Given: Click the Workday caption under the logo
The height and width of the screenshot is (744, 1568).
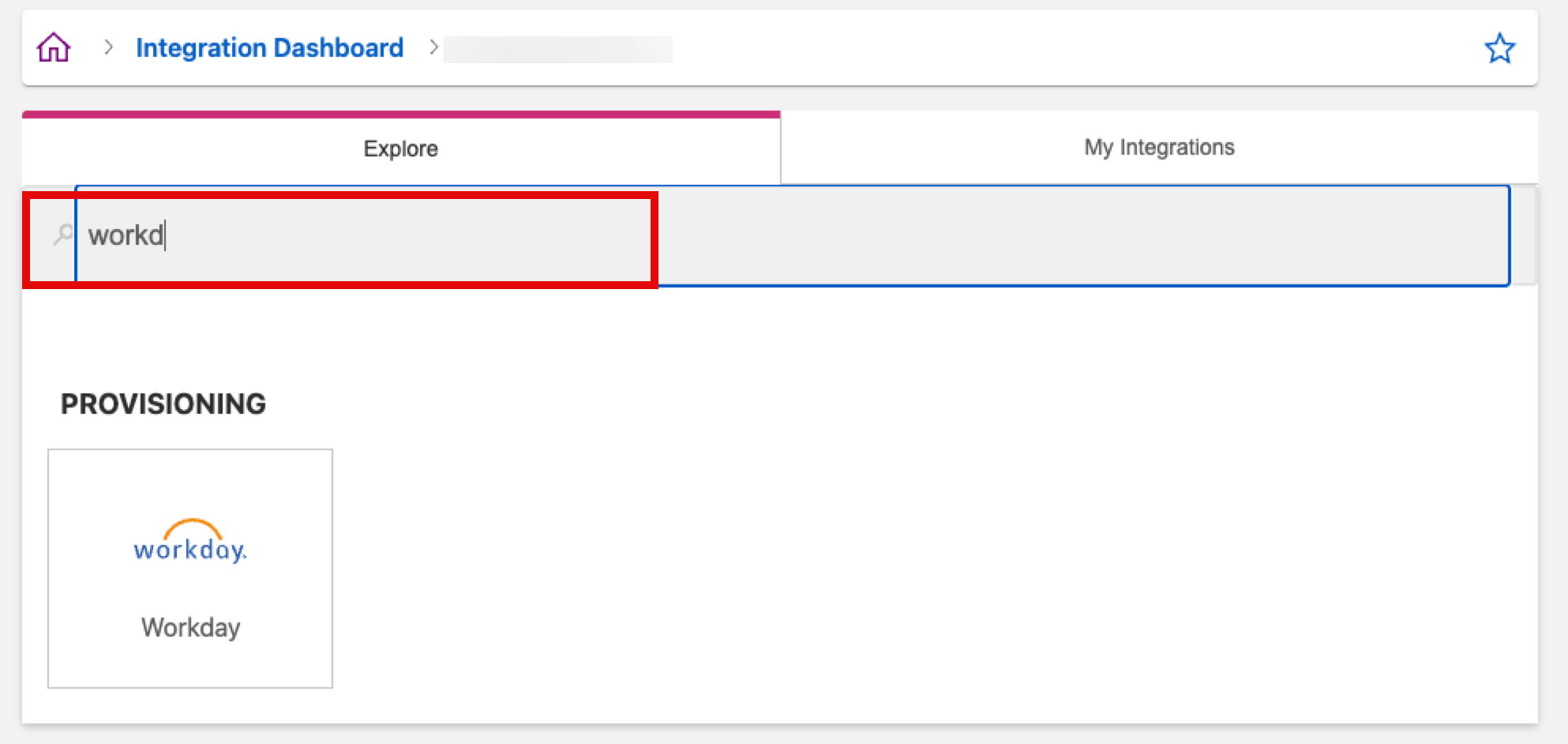Looking at the screenshot, I should [x=190, y=627].
